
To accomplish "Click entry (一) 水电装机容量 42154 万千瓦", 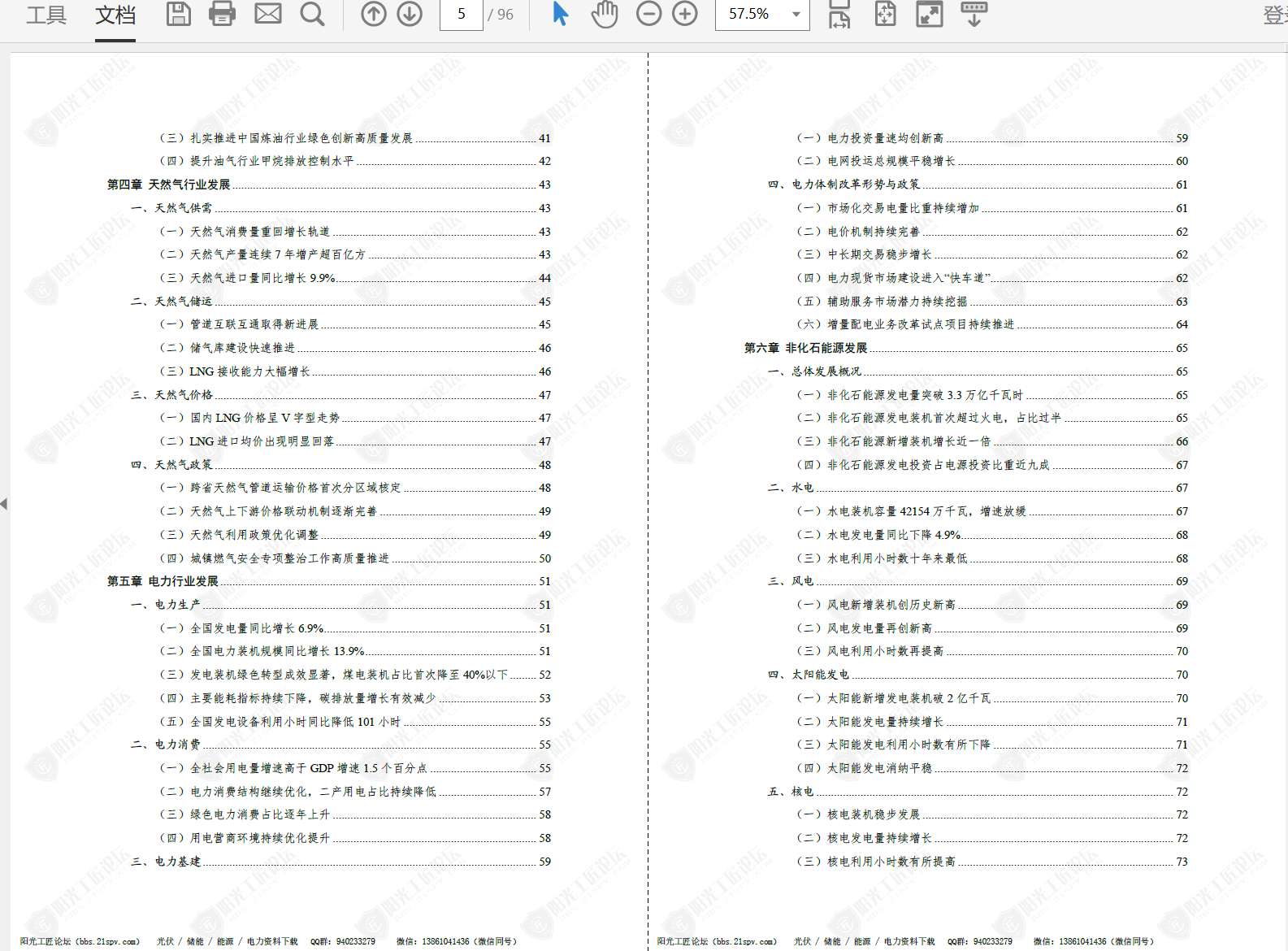I will point(992,511).
